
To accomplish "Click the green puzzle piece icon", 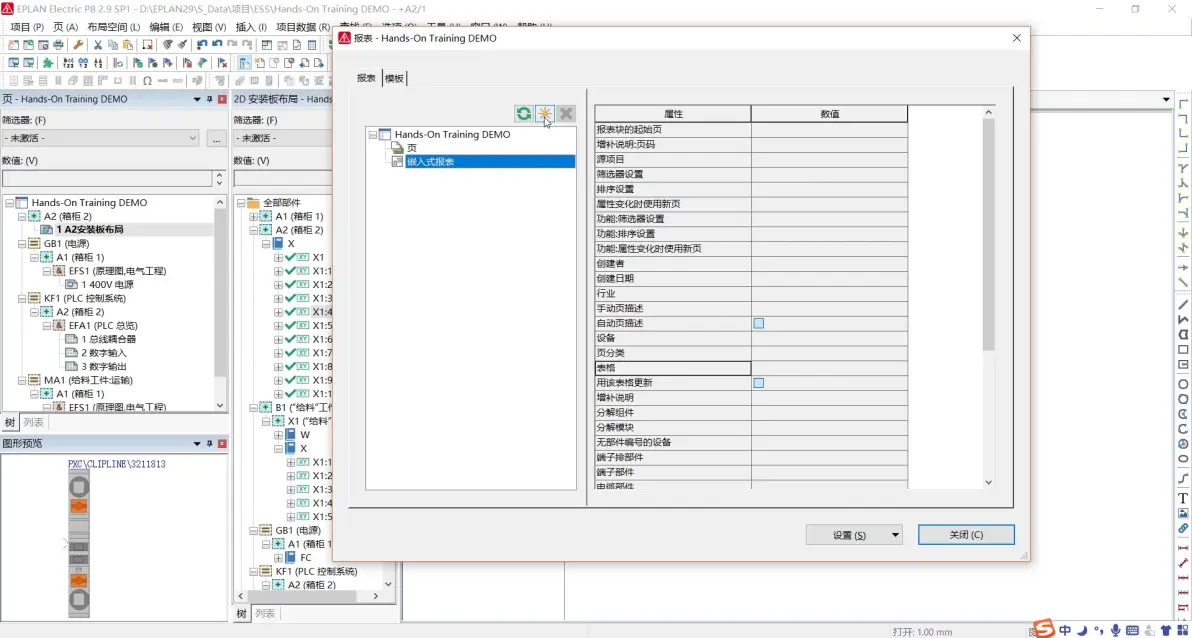I will (x=47, y=63).
